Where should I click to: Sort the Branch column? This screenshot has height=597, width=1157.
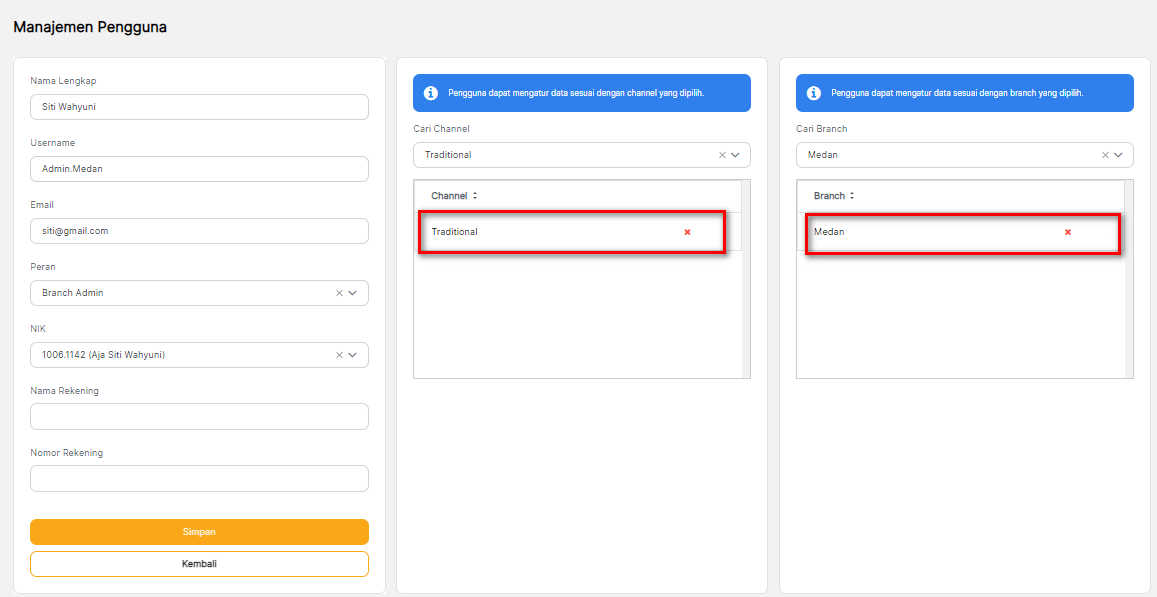coord(852,196)
